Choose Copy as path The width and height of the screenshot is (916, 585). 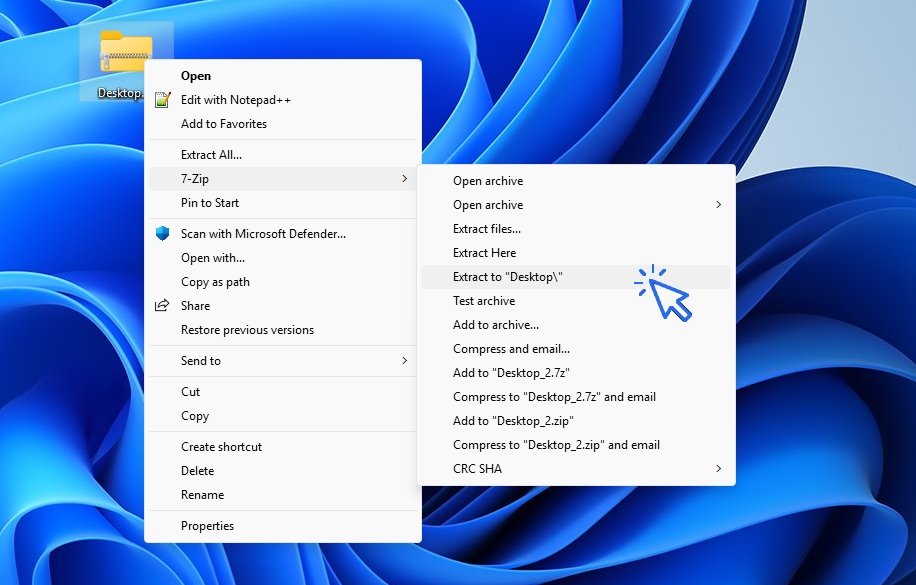(x=215, y=282)
